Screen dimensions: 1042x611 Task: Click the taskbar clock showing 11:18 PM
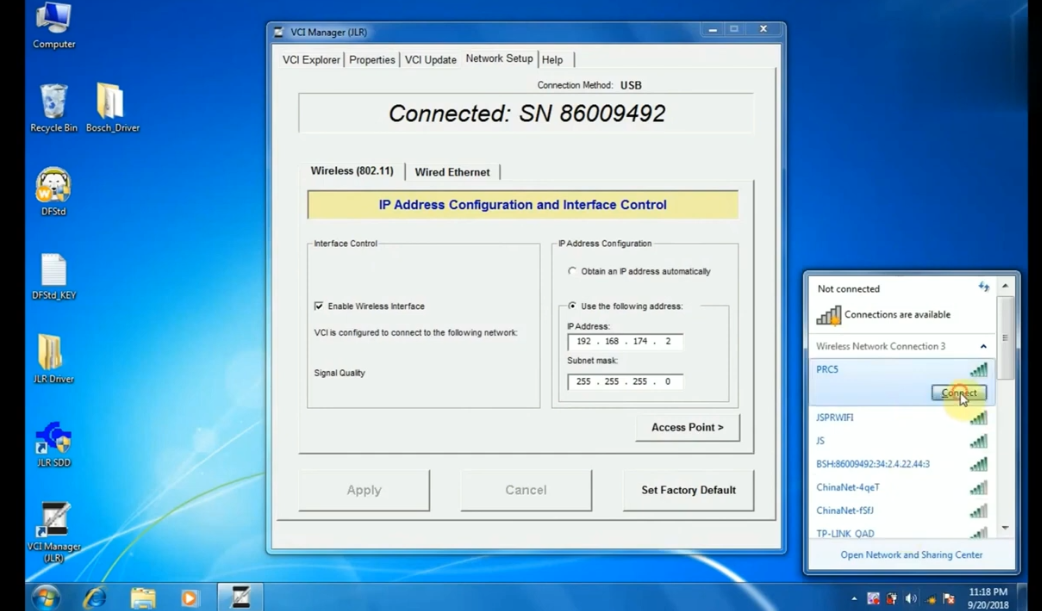click(988, 598)
